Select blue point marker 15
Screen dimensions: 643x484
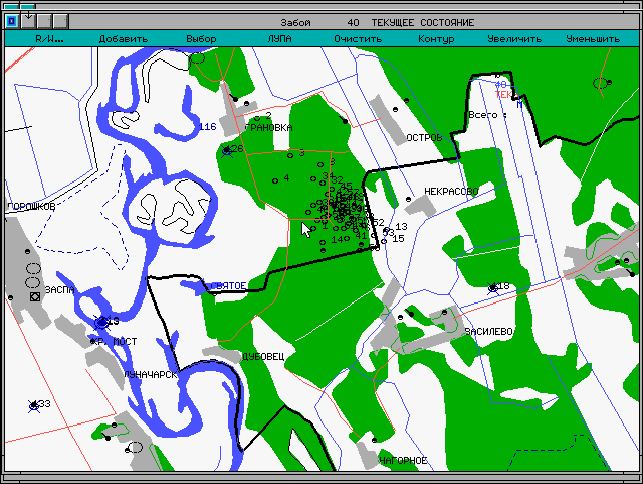pyautogui.click(x=385, y=240)
